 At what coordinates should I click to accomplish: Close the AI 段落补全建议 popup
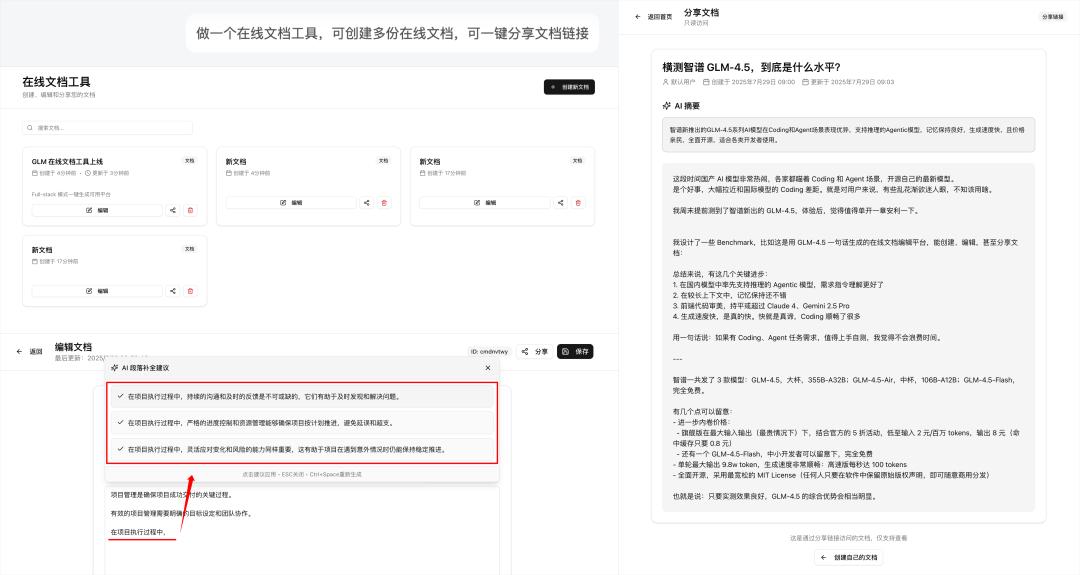[x=488, y=368]
